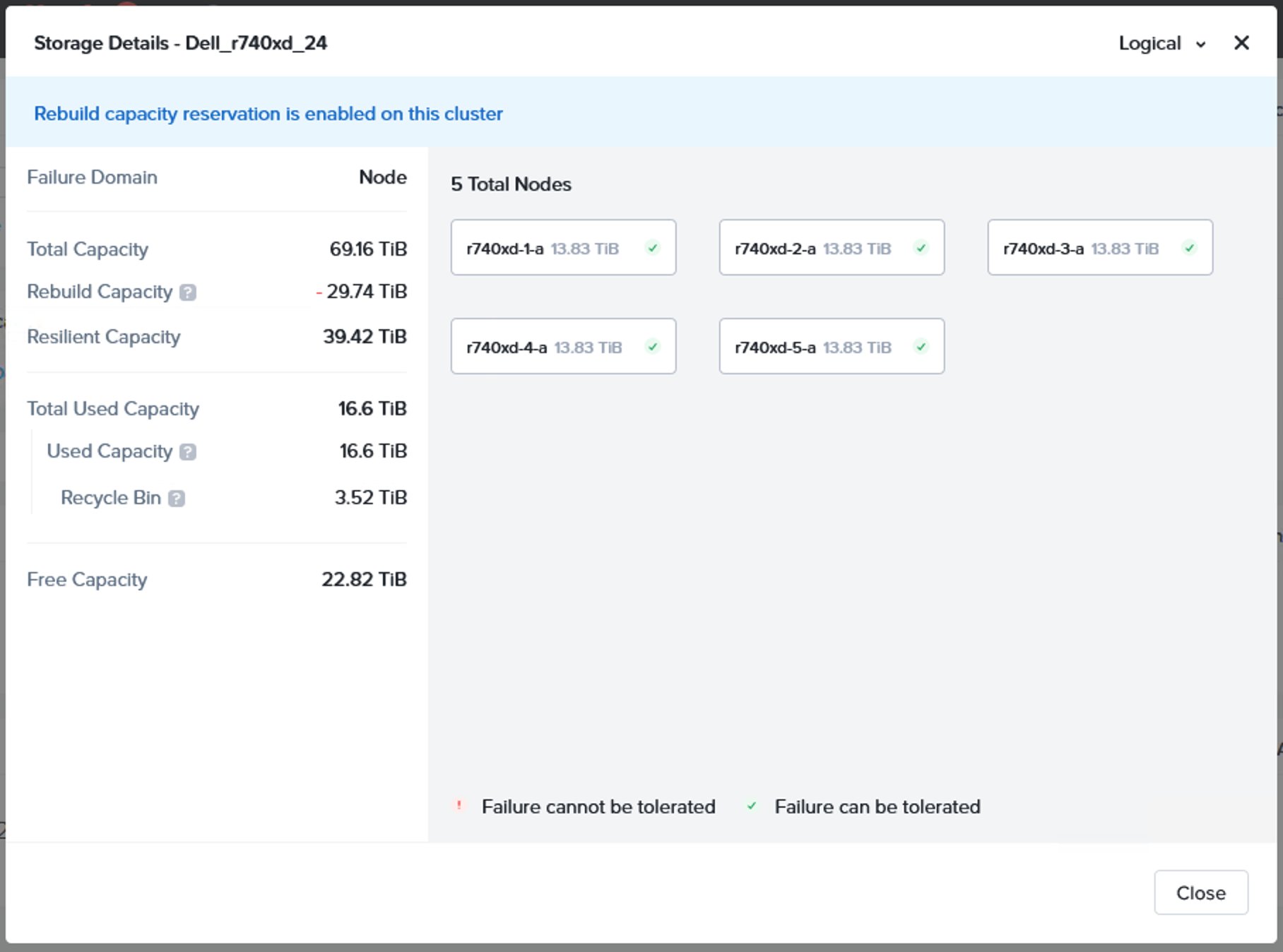The width and height of the screenshot is (1283, 952).
Task: Click the 'Resilient Capacity' label
Action: point(104,337)
